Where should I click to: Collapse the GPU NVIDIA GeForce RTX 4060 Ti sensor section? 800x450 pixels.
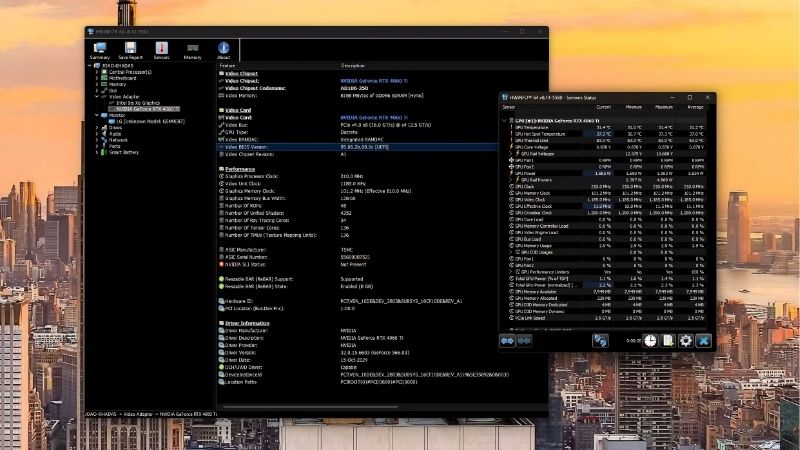pos(504,121)
